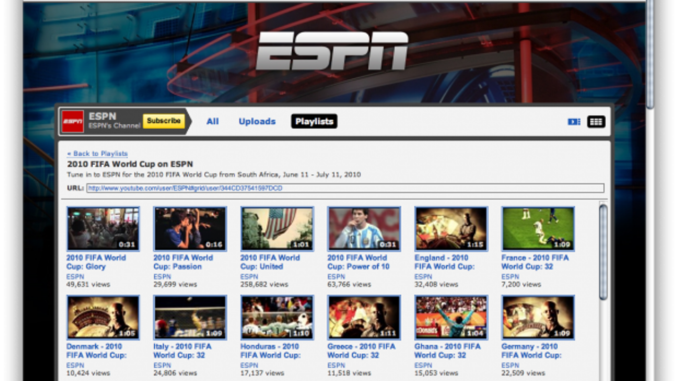Click France - 2010 FIFA World Cup: 32 title
The width and height of the screenshot is (678, 381).
coord(535,262)
